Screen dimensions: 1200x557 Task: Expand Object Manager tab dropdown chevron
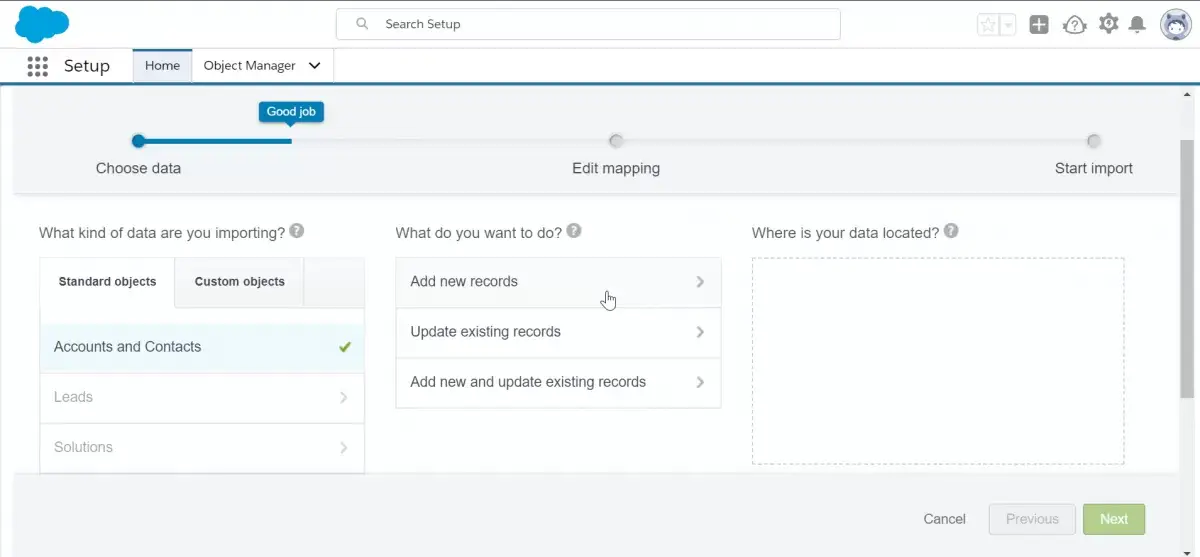click(315, 66)
